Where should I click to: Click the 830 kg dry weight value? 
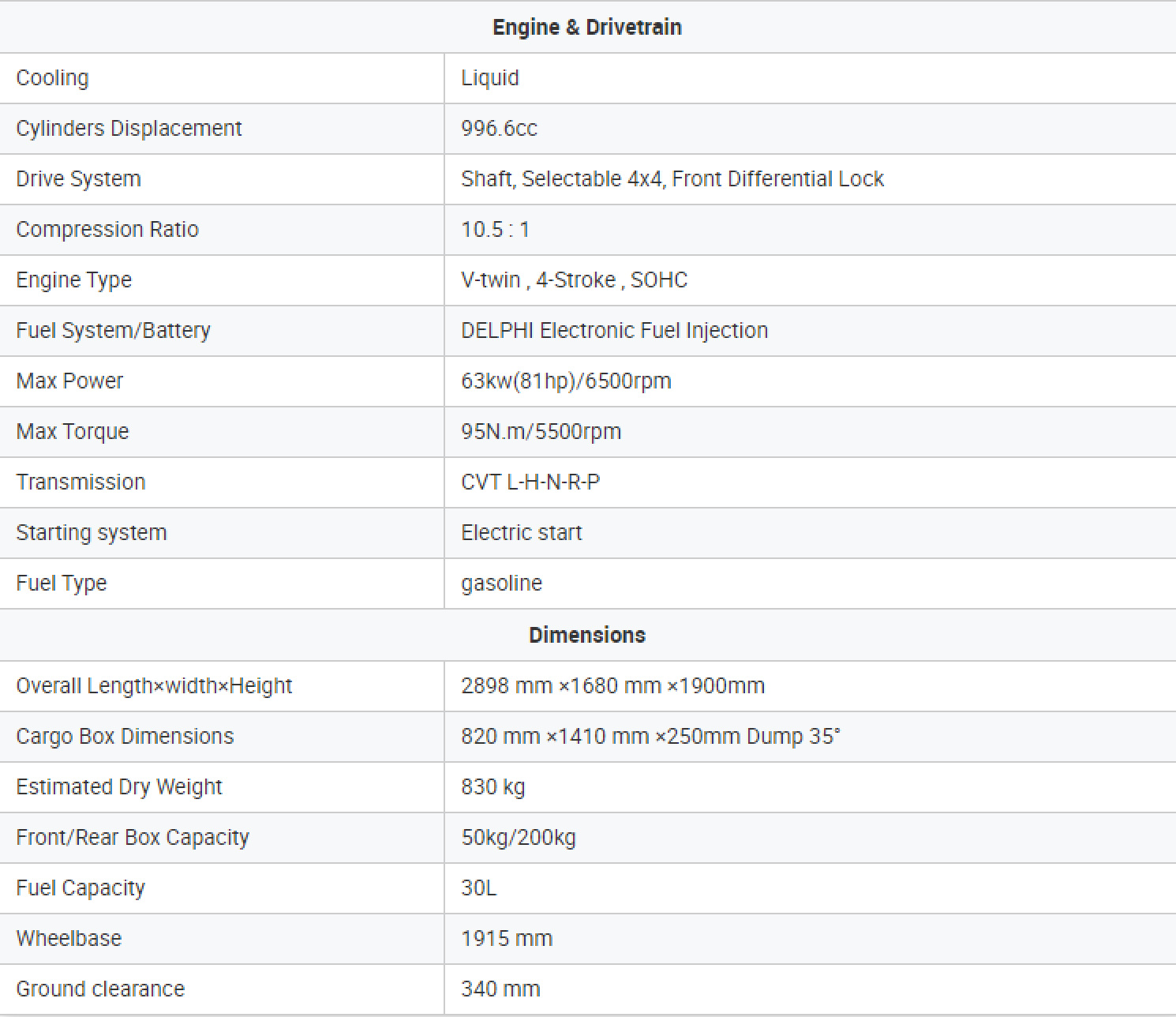pos(492,787)
